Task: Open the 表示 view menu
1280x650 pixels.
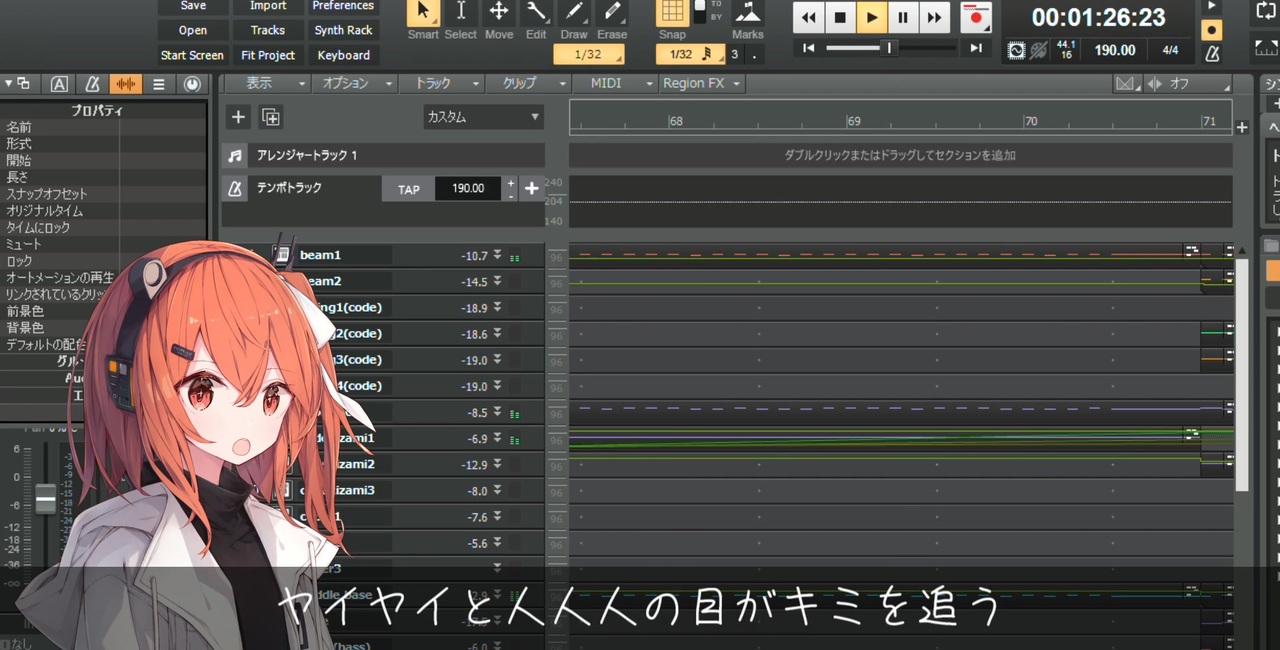Action: (266, 83)
